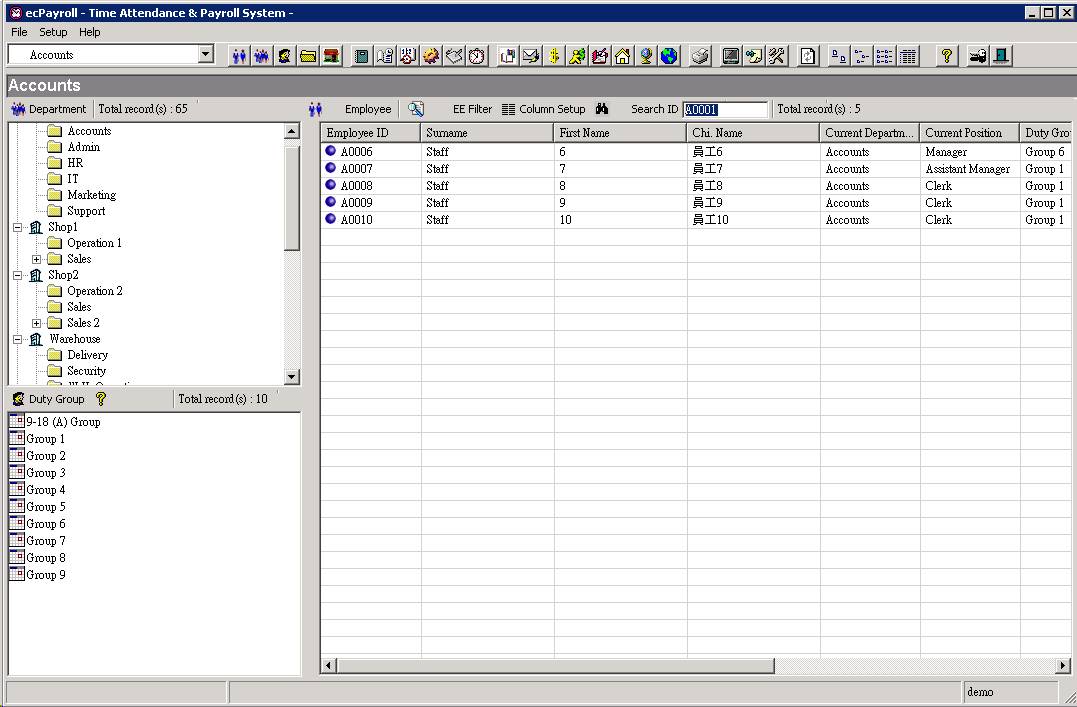Expand the Sales 2 tree node

pyautogui.click(x=36, y=323)
